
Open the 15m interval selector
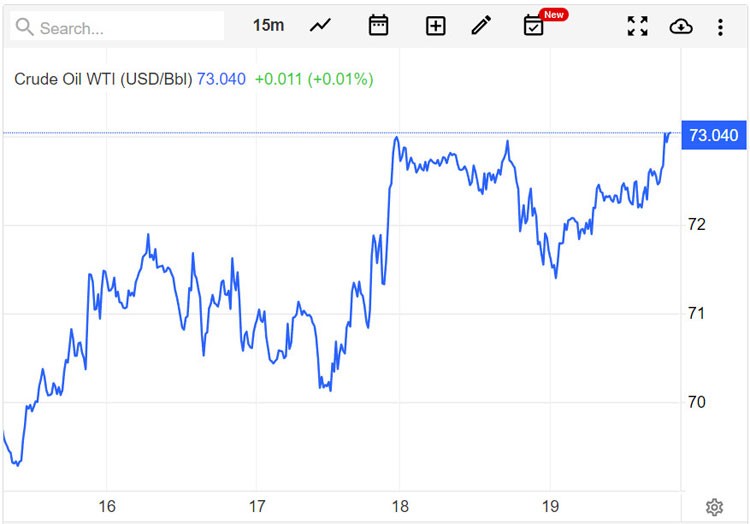(268, 25)
